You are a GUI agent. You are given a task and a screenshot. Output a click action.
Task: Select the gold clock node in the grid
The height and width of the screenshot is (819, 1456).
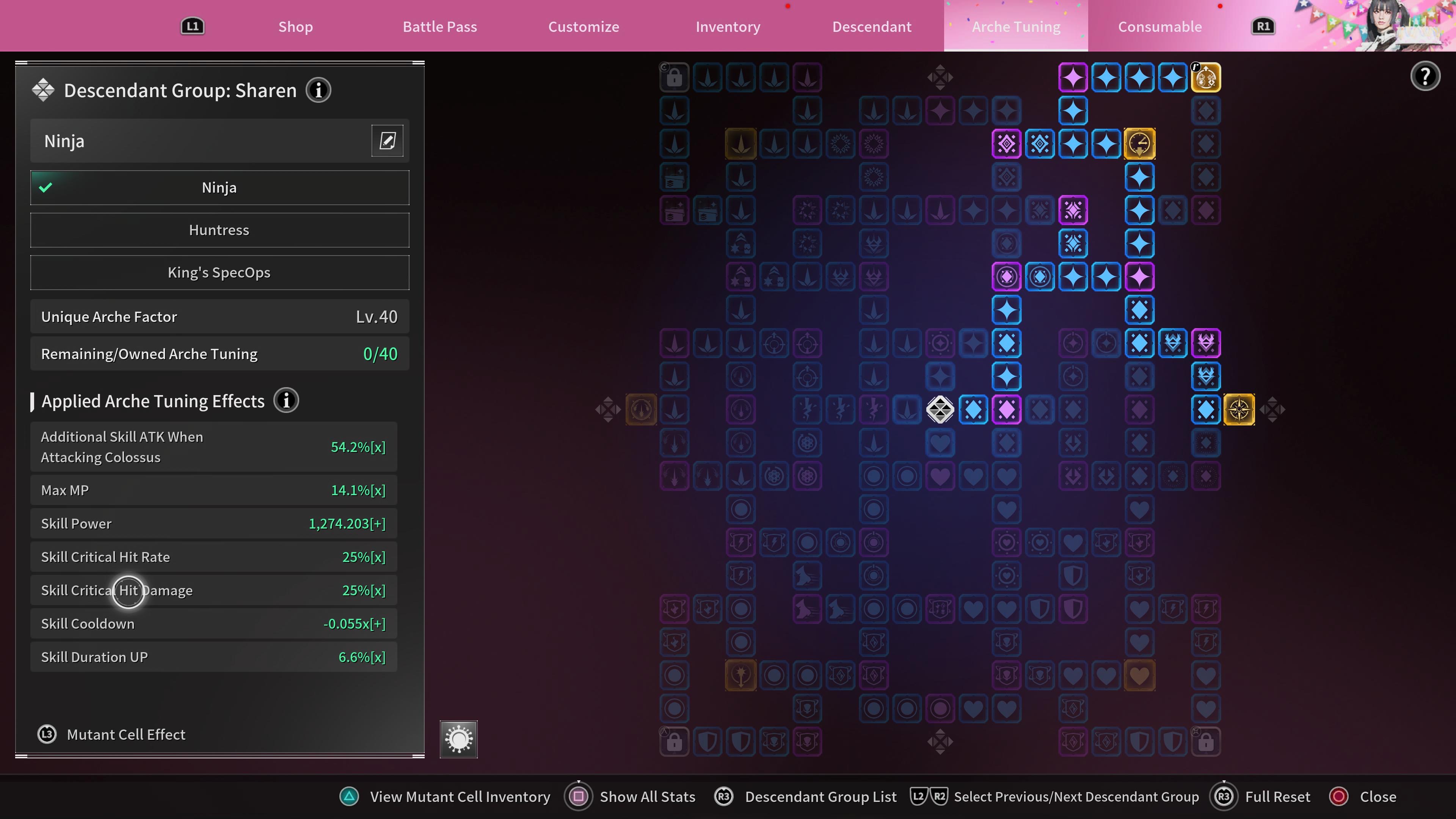[x=1139, y=144]
